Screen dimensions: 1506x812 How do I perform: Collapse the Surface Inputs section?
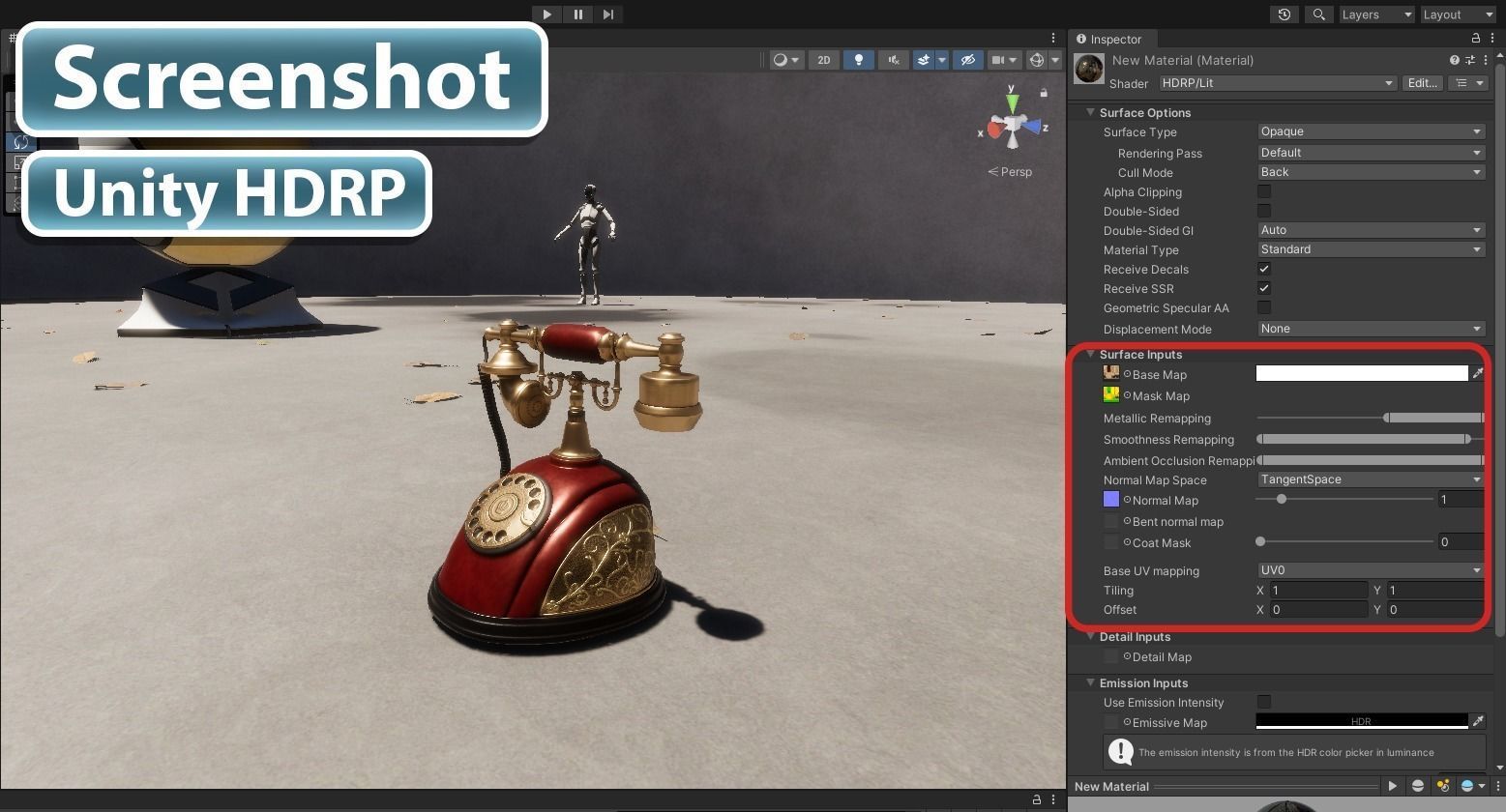click(x=1091, y=355)
